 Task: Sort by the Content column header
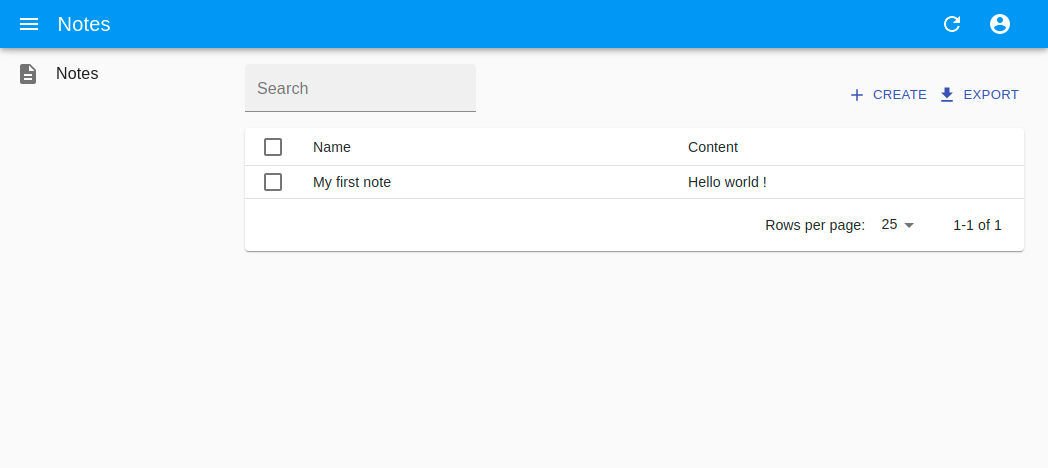pyautogui.click(x=713, y=147)
